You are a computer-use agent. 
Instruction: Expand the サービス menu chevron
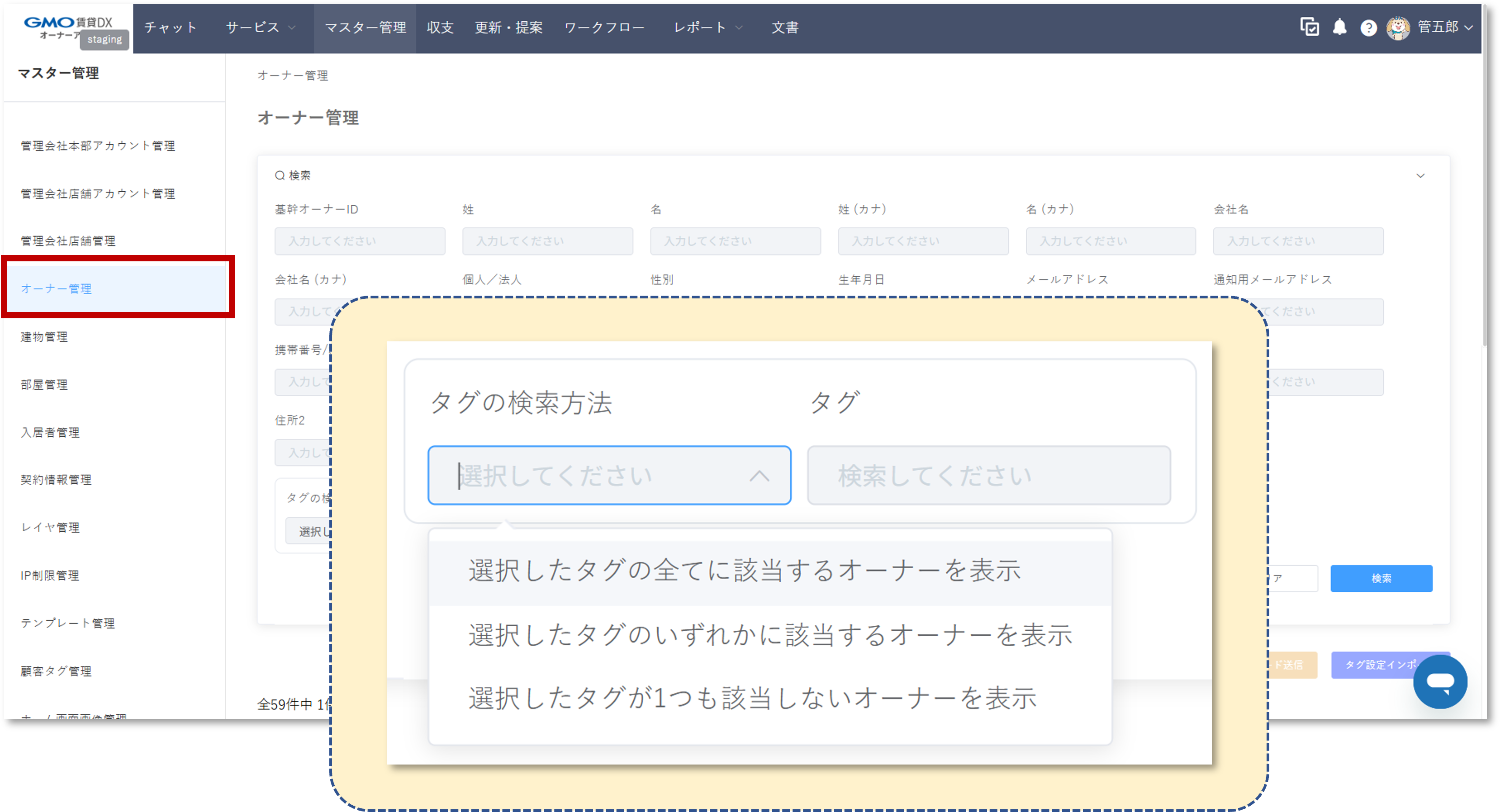point(291,27)
